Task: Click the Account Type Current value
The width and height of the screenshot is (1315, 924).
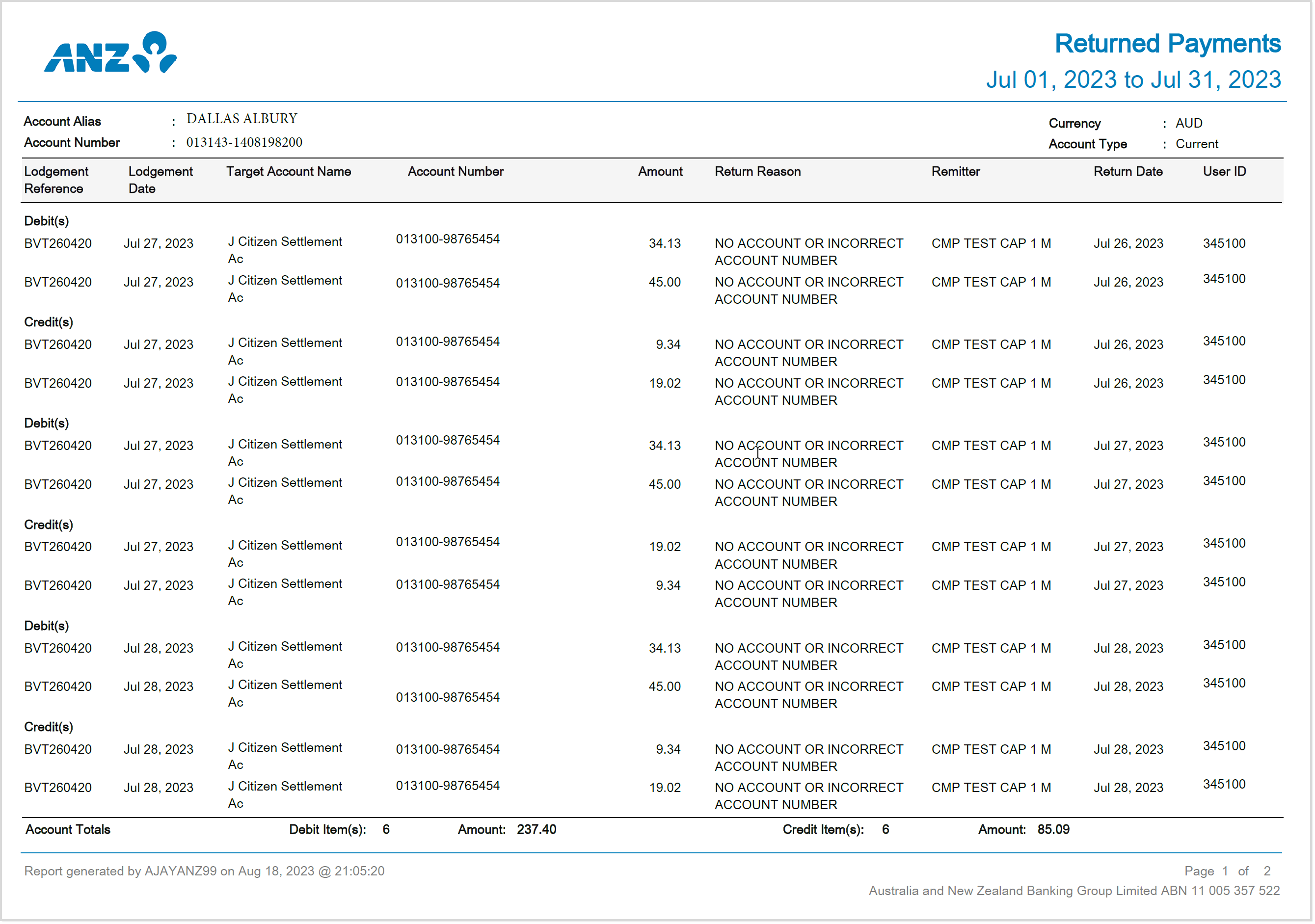Action: coord(1197,144)
